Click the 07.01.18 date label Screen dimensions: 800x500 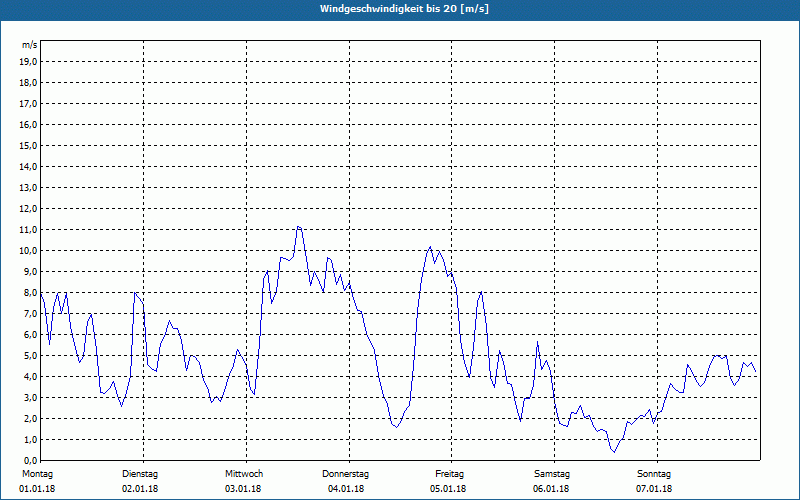654,489
